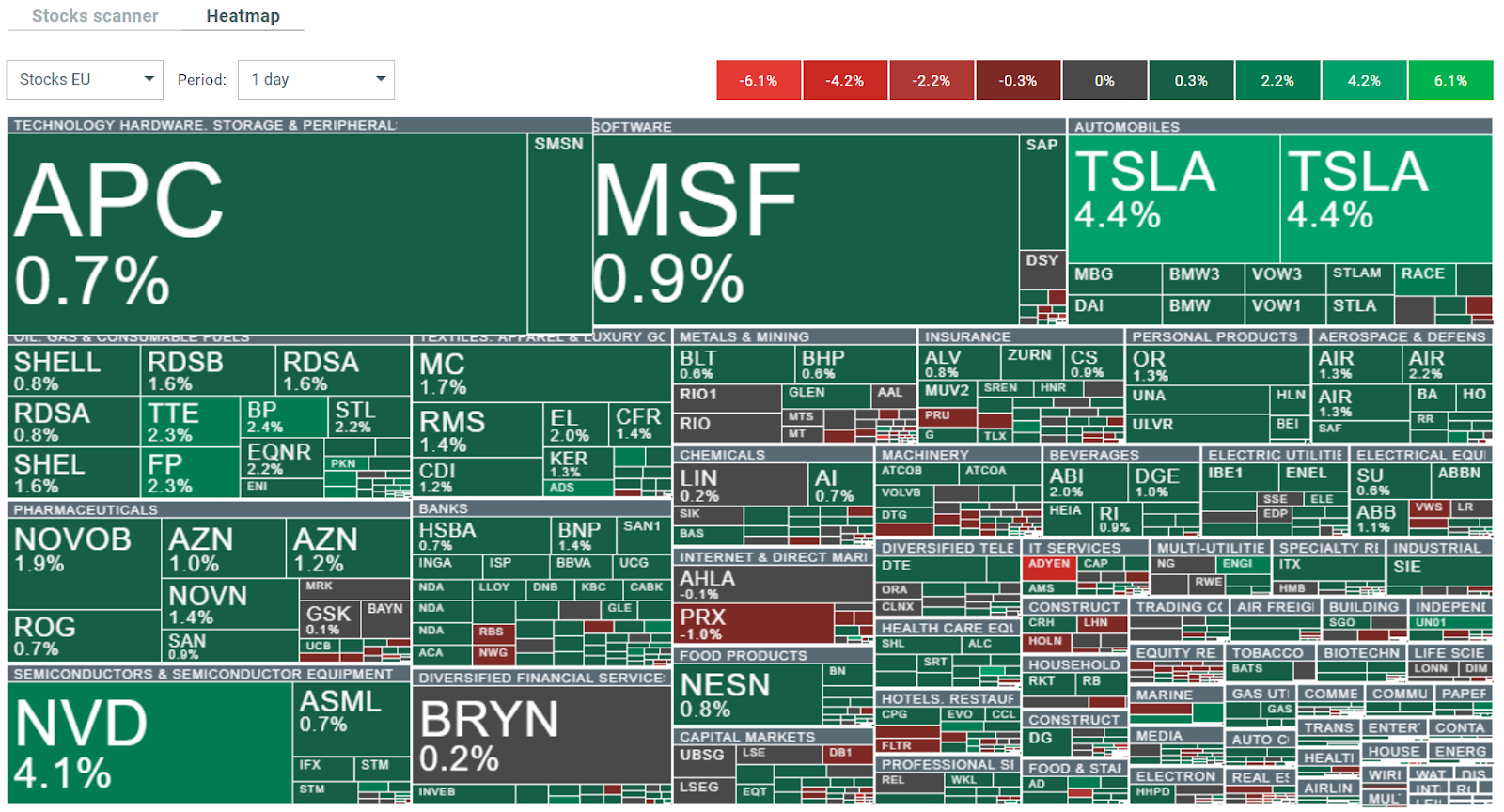Click the LSEG tile
This screenshot has width=1504, height=812.
click(x=704, y=790)
